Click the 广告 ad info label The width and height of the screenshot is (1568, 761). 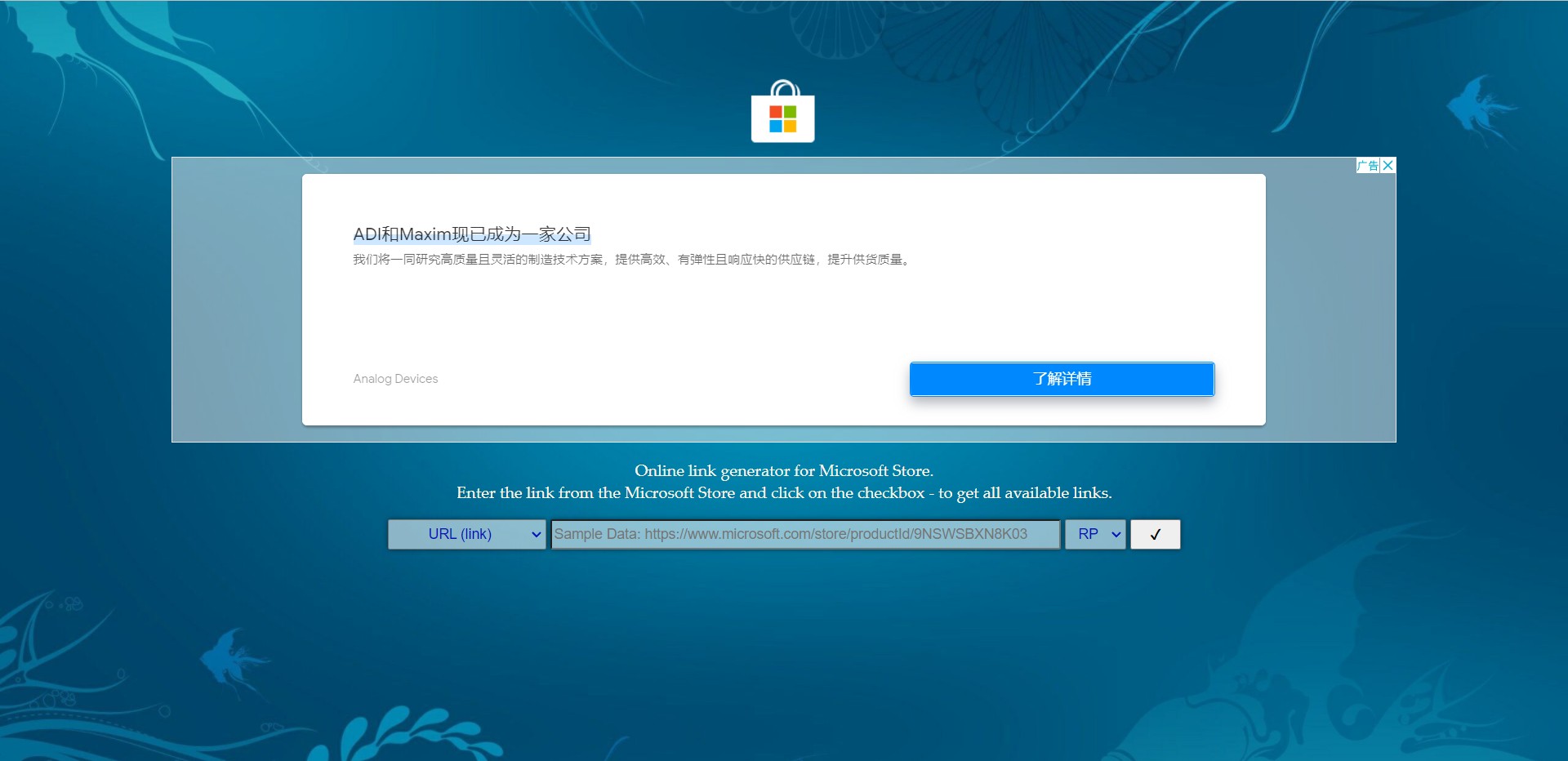tap(1368, 165)
